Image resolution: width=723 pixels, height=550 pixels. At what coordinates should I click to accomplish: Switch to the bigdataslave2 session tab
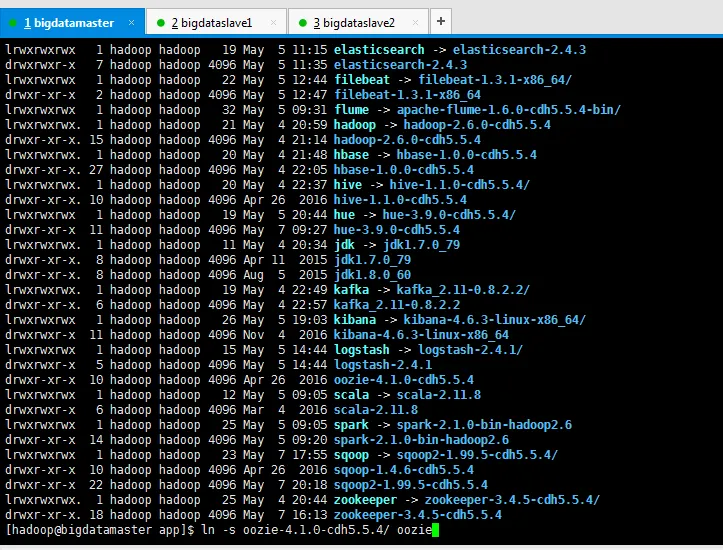[358, 23]
